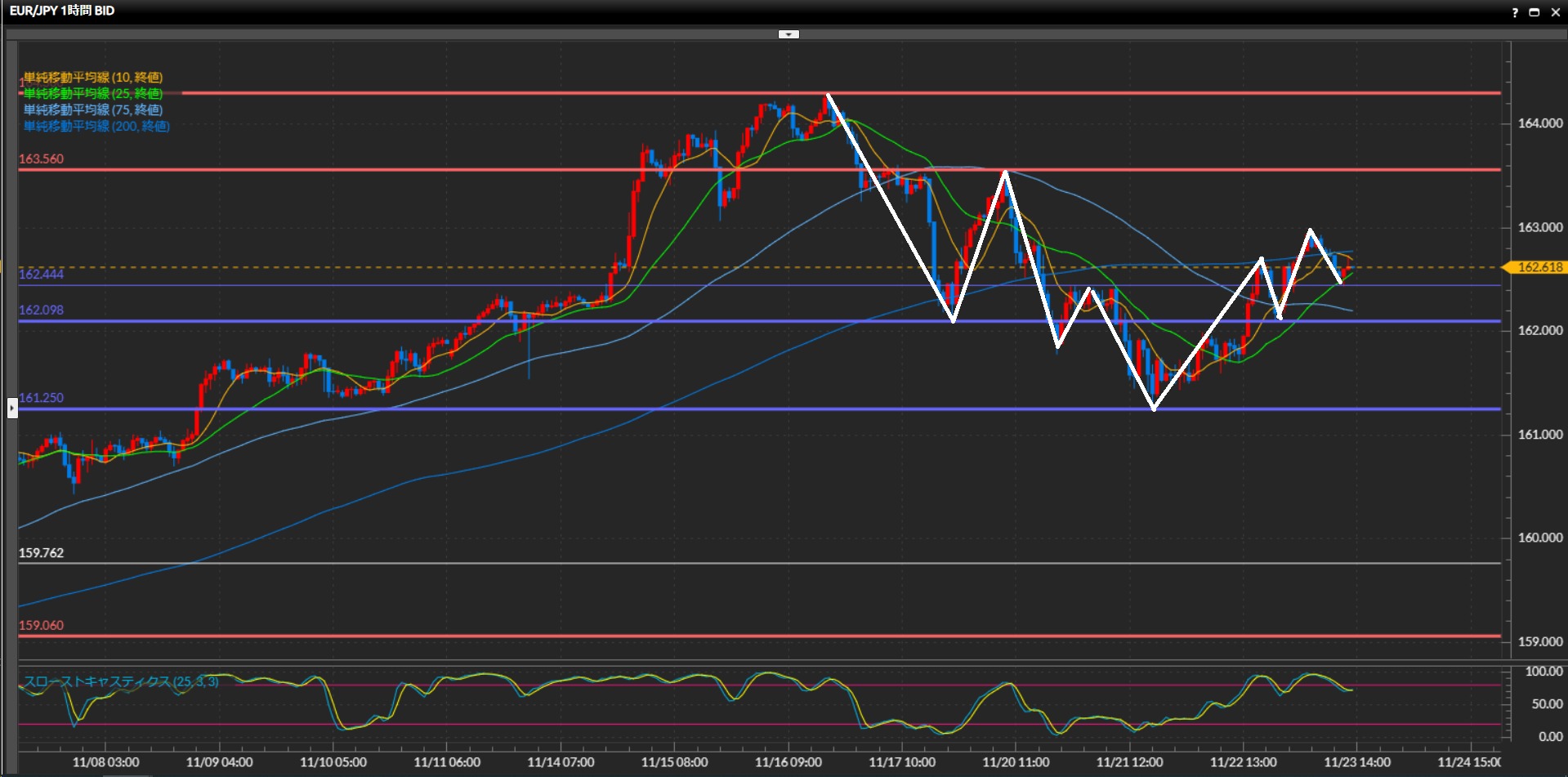Click the 161.250 horizontal line label
The height and width of the screenshot is (777, 1568).
(41, 398)
